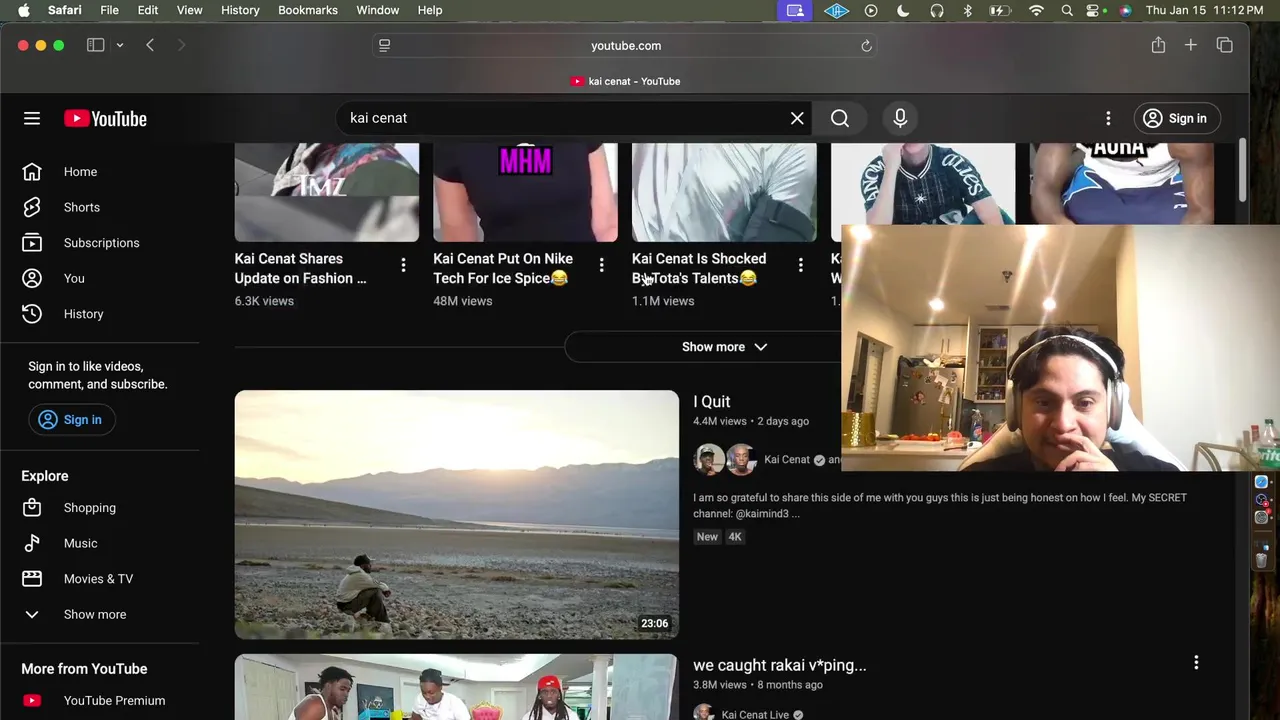Viewport: 1280px width, 720px height.
Task: Visit the Kai Cenat Live channel link
Action: click(755, 715)
